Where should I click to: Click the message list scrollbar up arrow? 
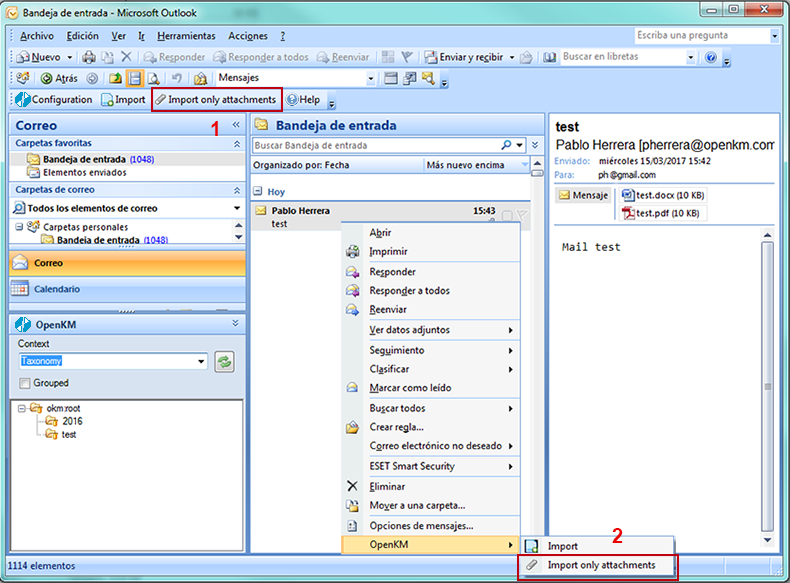(537, 164)
